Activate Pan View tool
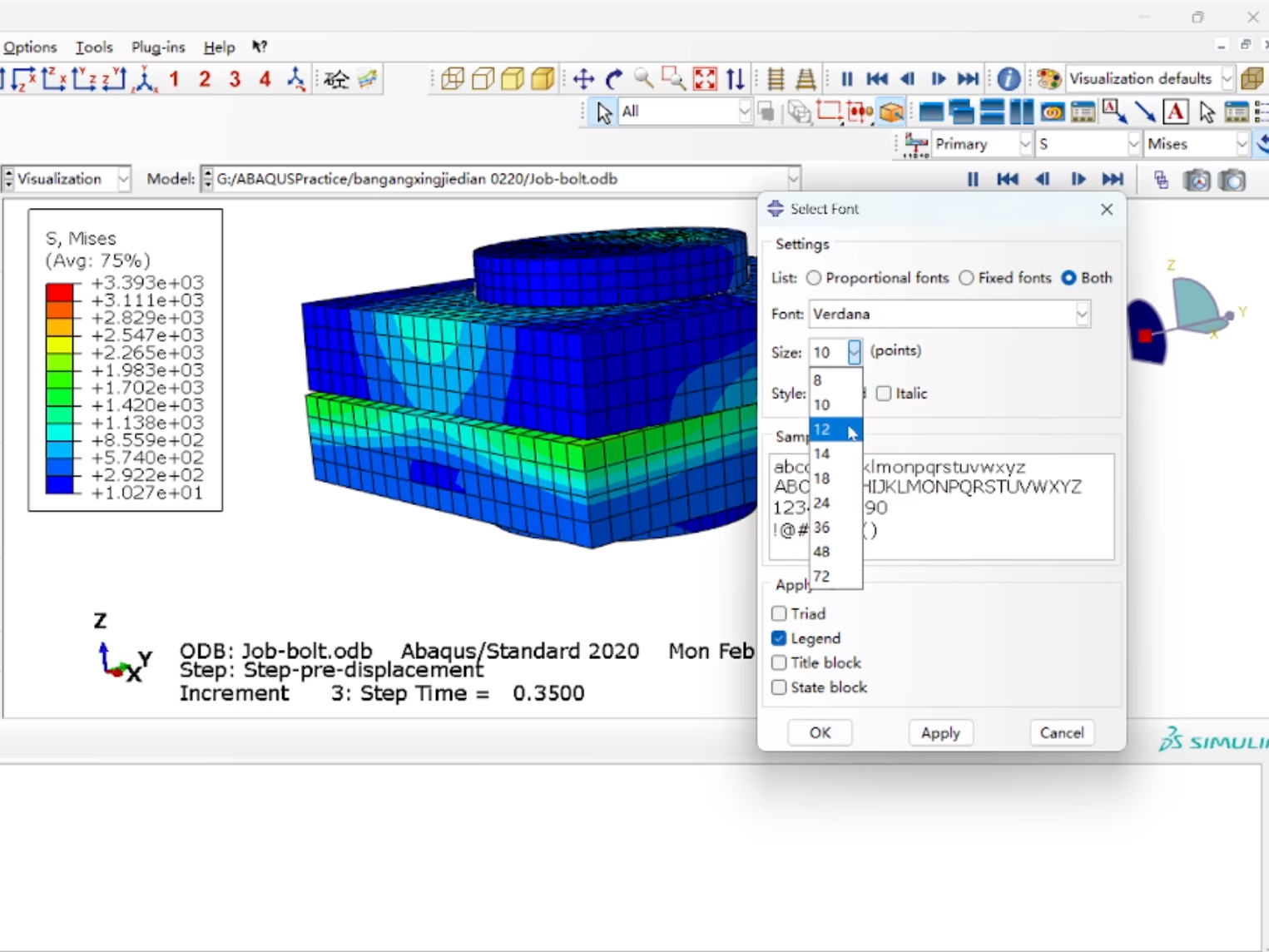Screen dimensions: 1269x952 click(x=583, y=79)
